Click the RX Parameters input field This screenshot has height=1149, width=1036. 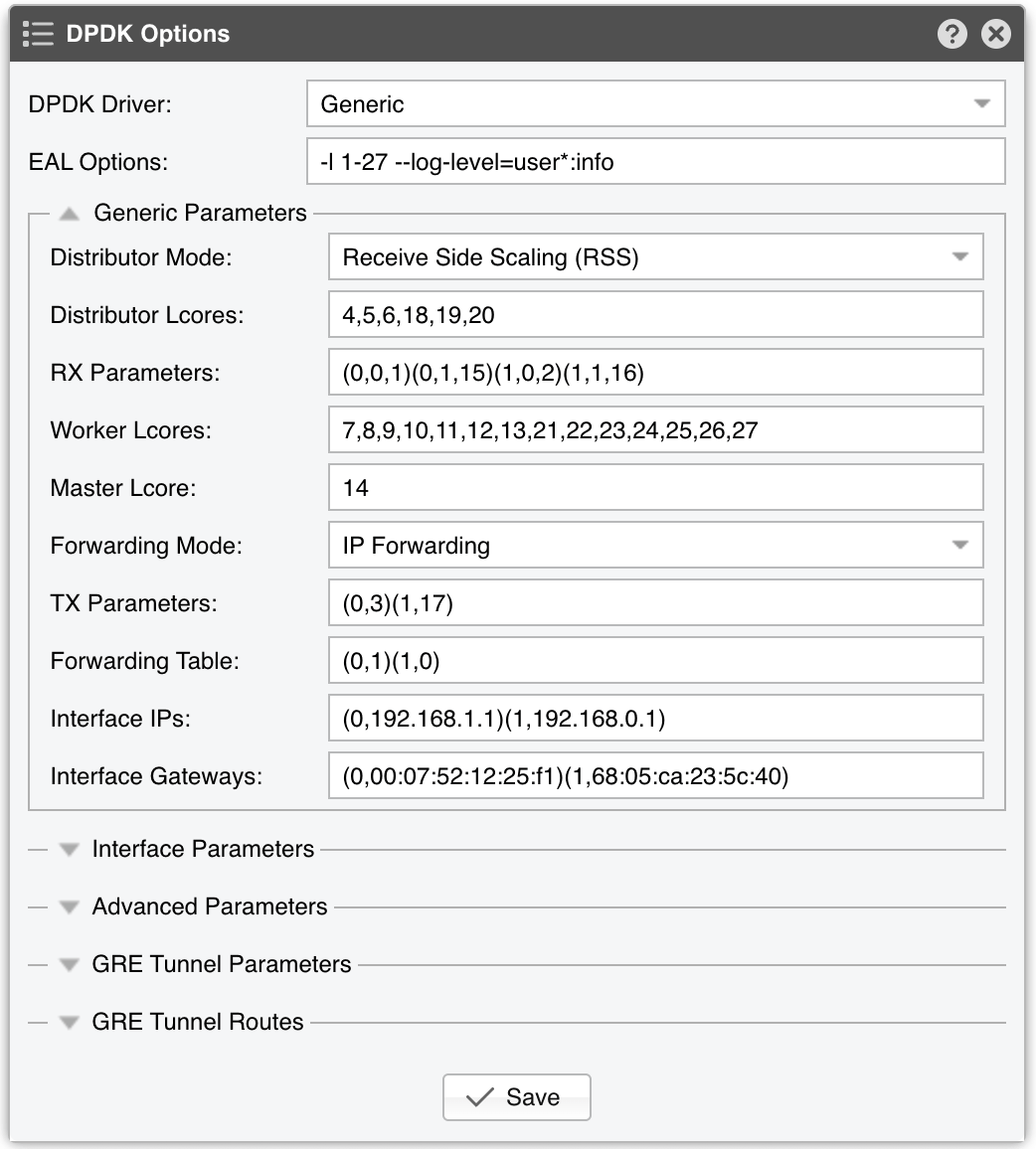coord(655,373)
